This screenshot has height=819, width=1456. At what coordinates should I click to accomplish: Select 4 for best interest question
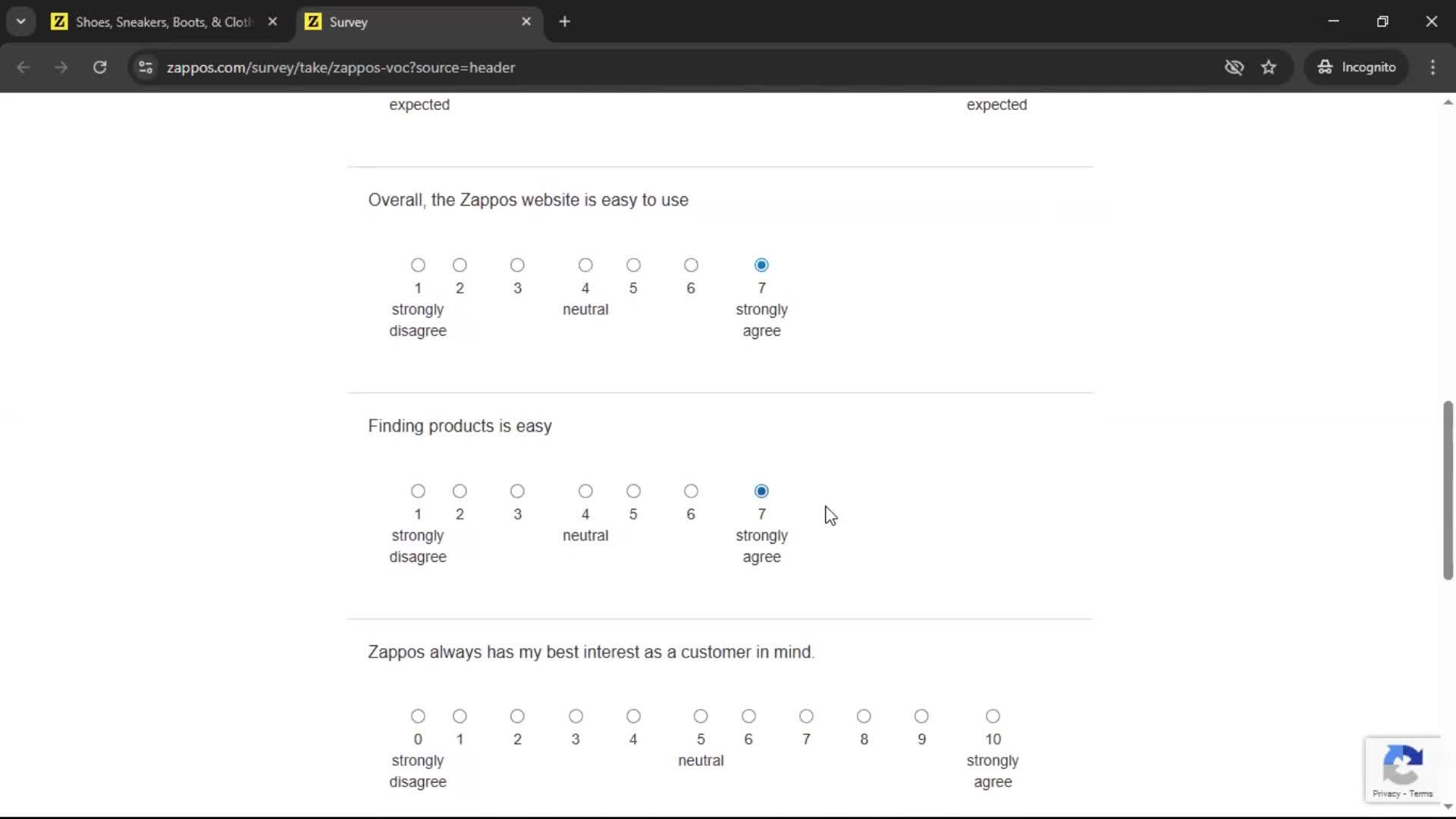point(633,717)
